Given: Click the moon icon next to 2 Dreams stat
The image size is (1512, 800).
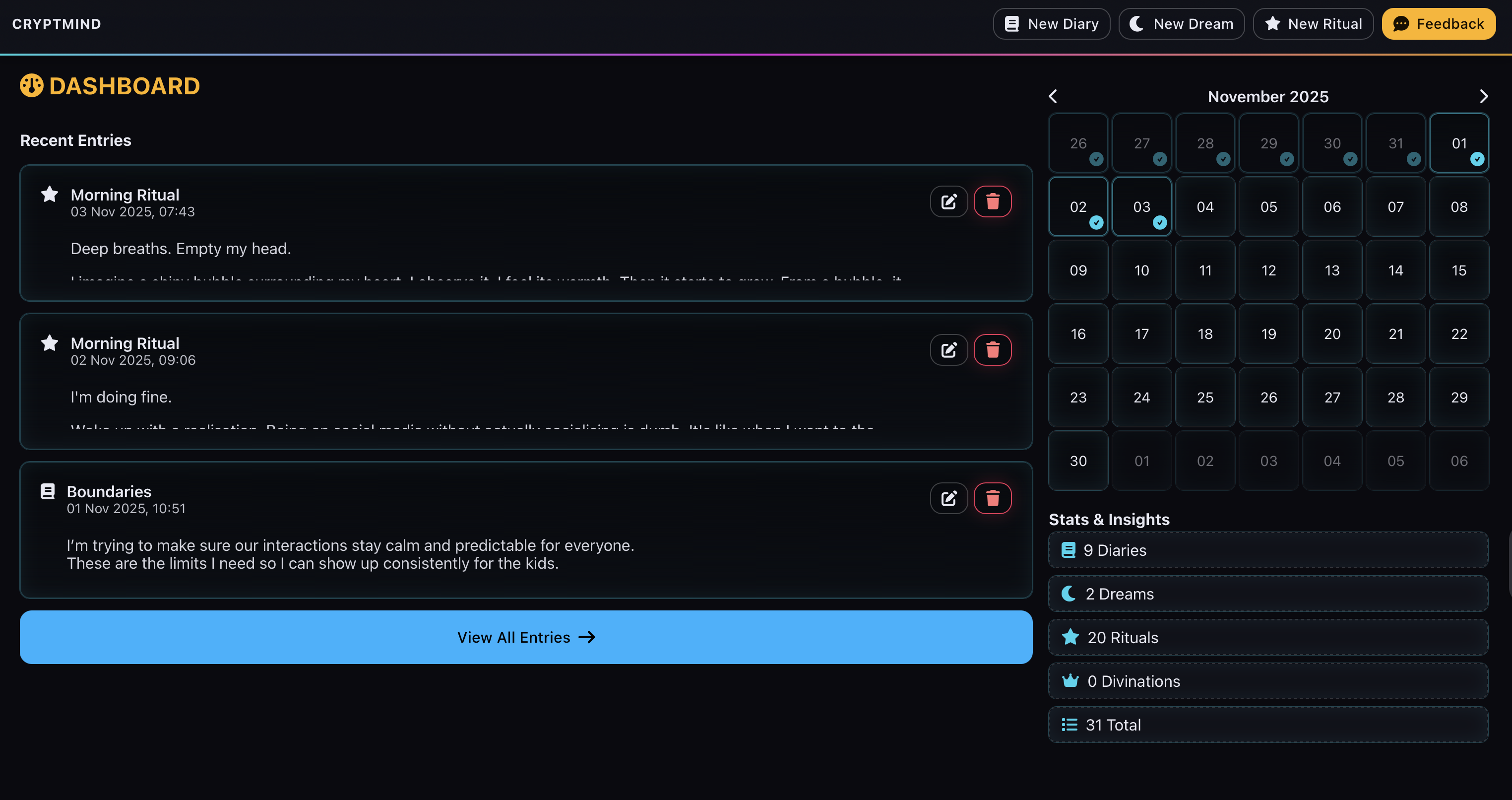Looking at the screenshot, I should pyautogui.click(x=1070, y=593).
